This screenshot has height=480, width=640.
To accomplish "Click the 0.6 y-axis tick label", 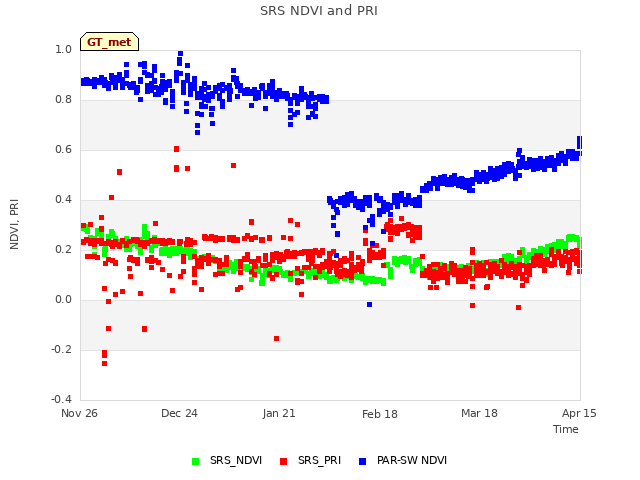I will pyautogui.click(x=63, y=149).
